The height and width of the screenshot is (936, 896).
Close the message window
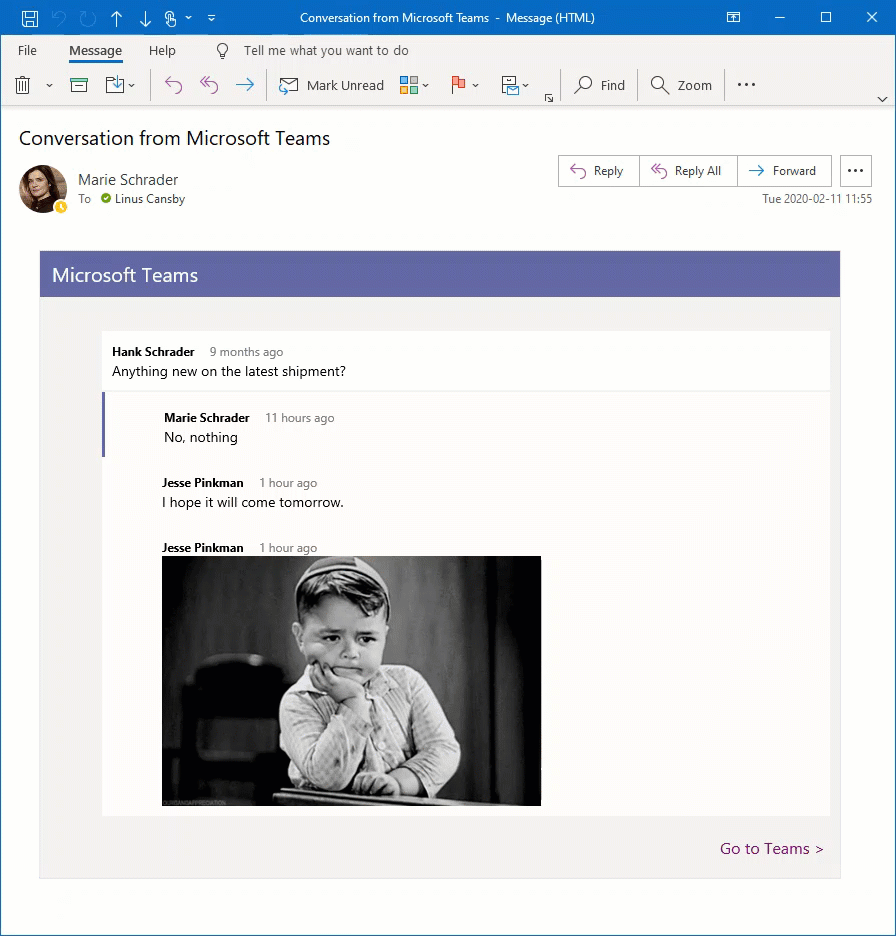(x=872, y=17)
